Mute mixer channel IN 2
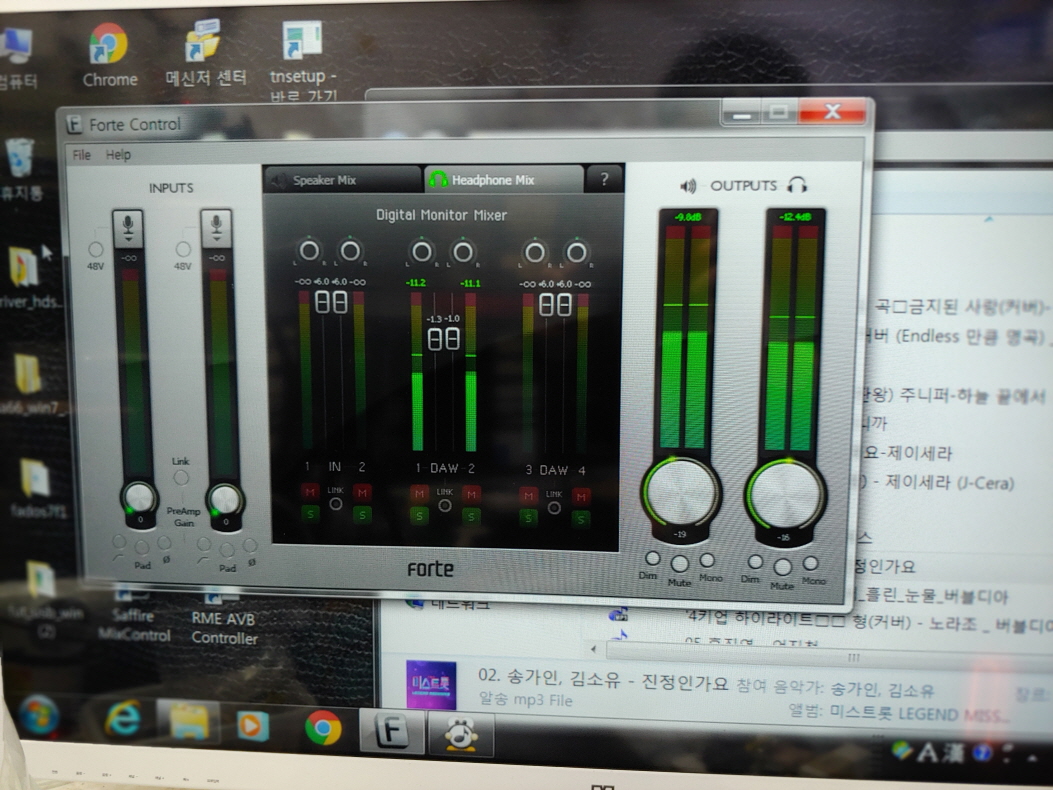The width and height of the screenshot is (1053, 790). [x=362, y=492]
